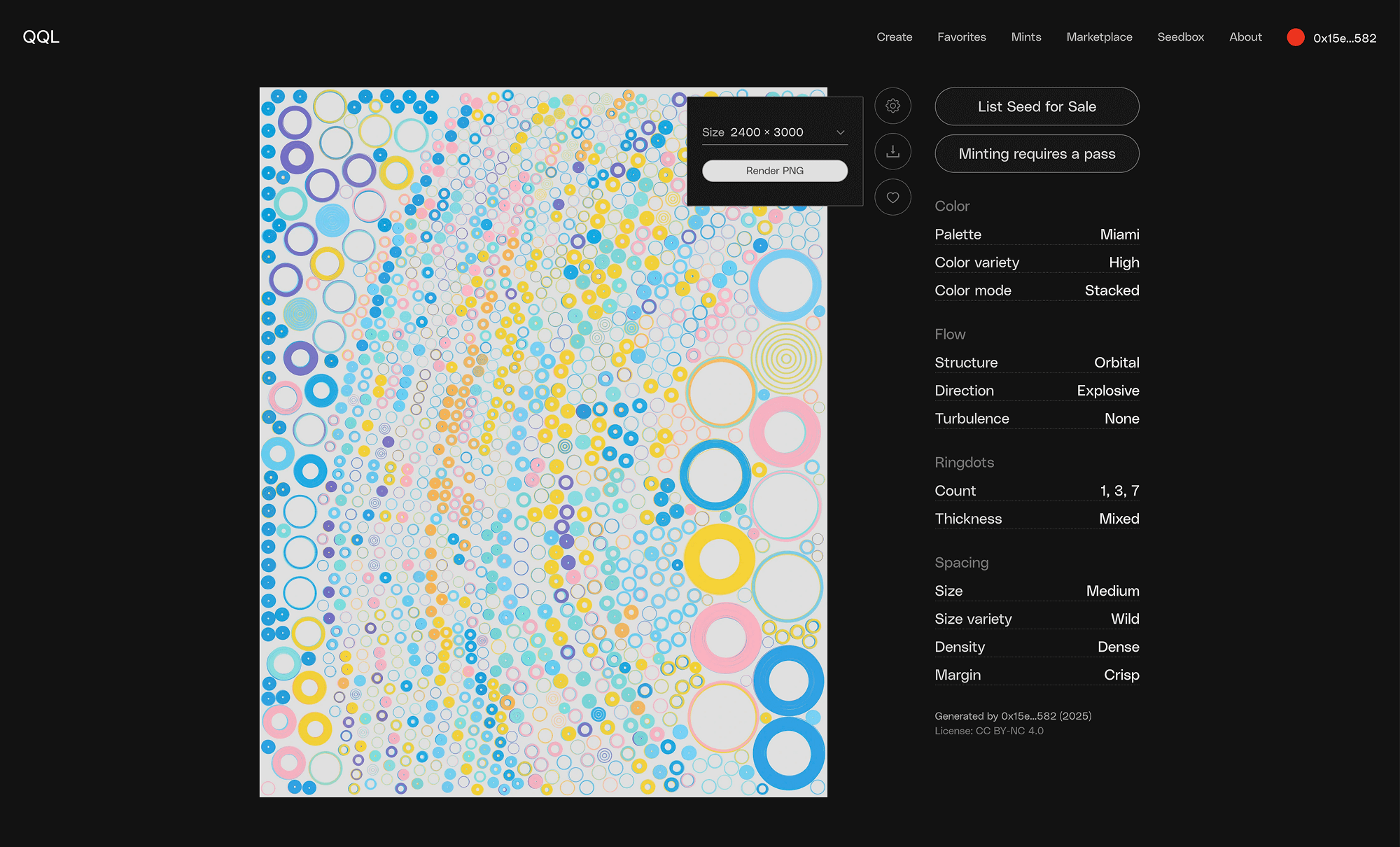This screenshot has height=847, width=1400.
Task: Click the QQL logo
Action: (41, 37)
